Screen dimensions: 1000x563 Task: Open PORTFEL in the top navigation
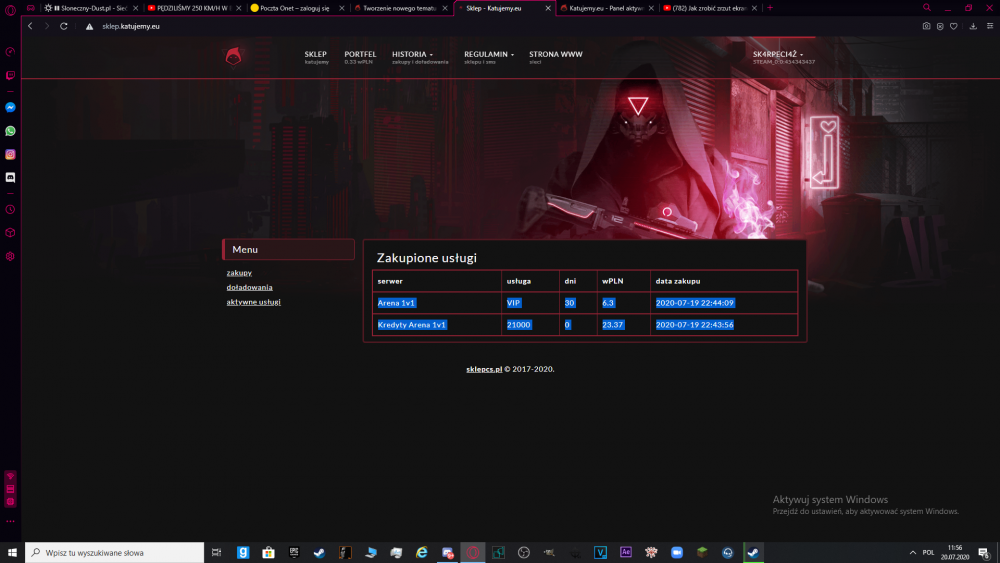pyautogui.click(x=360, y=57)
